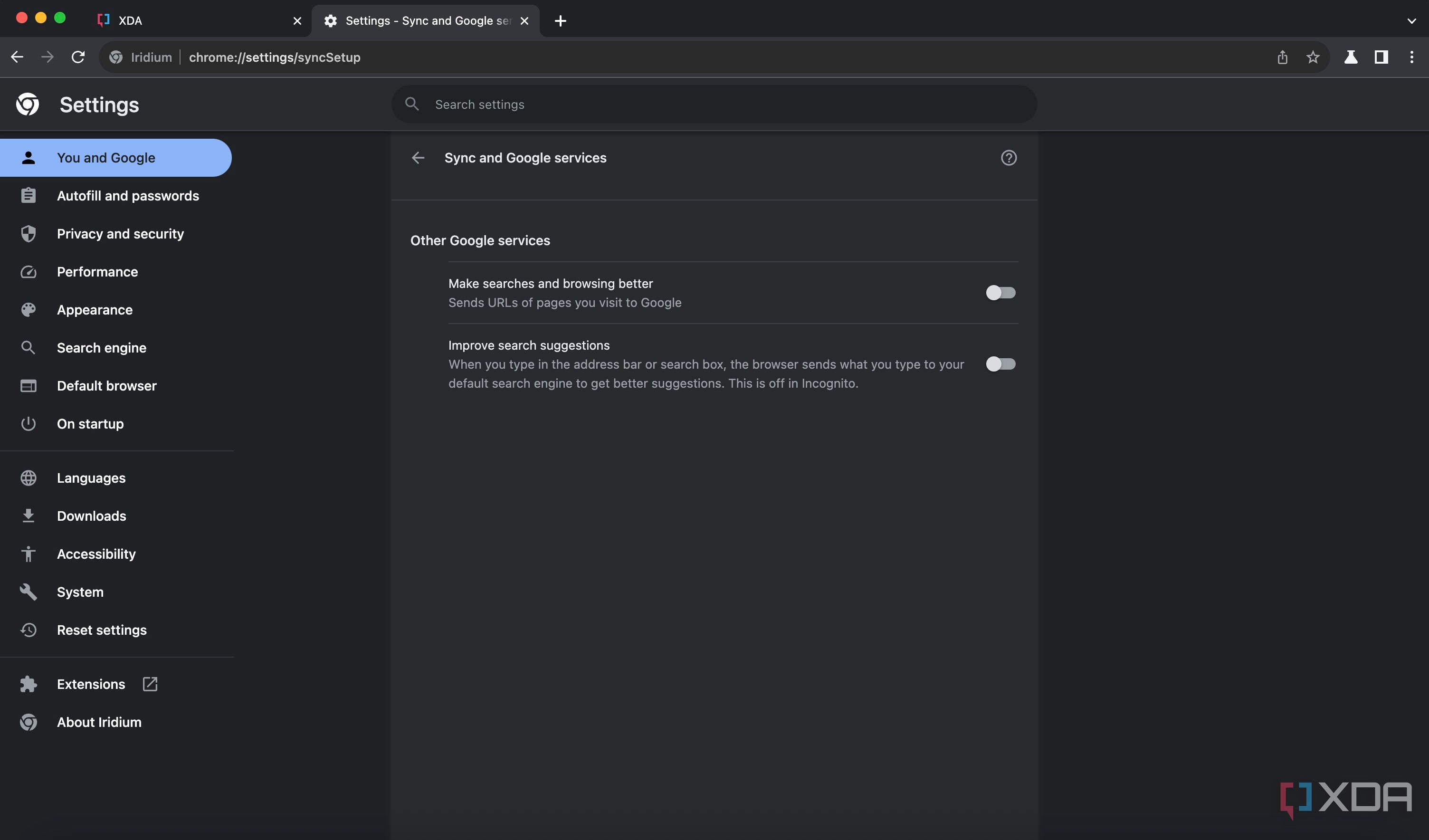Screen dimensions: 1429x840
Task: Click the search magnifier in Search settings
Action: tap(412, 105)
